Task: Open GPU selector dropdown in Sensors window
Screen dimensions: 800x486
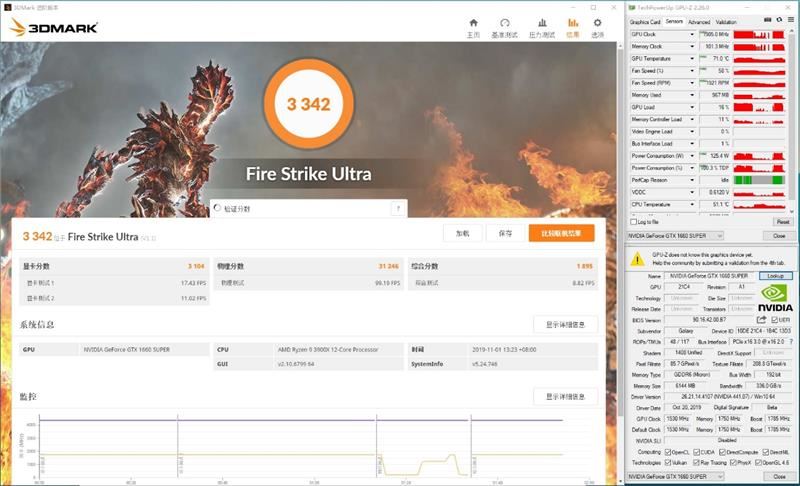Action: click(676, 236)
